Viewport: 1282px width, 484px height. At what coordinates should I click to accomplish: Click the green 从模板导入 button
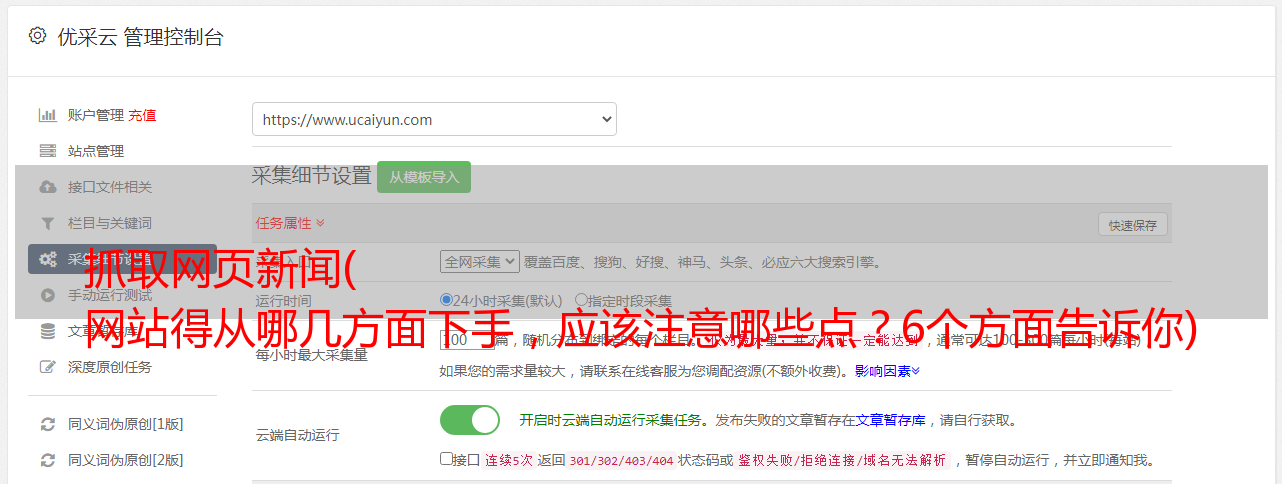point(424,177)
